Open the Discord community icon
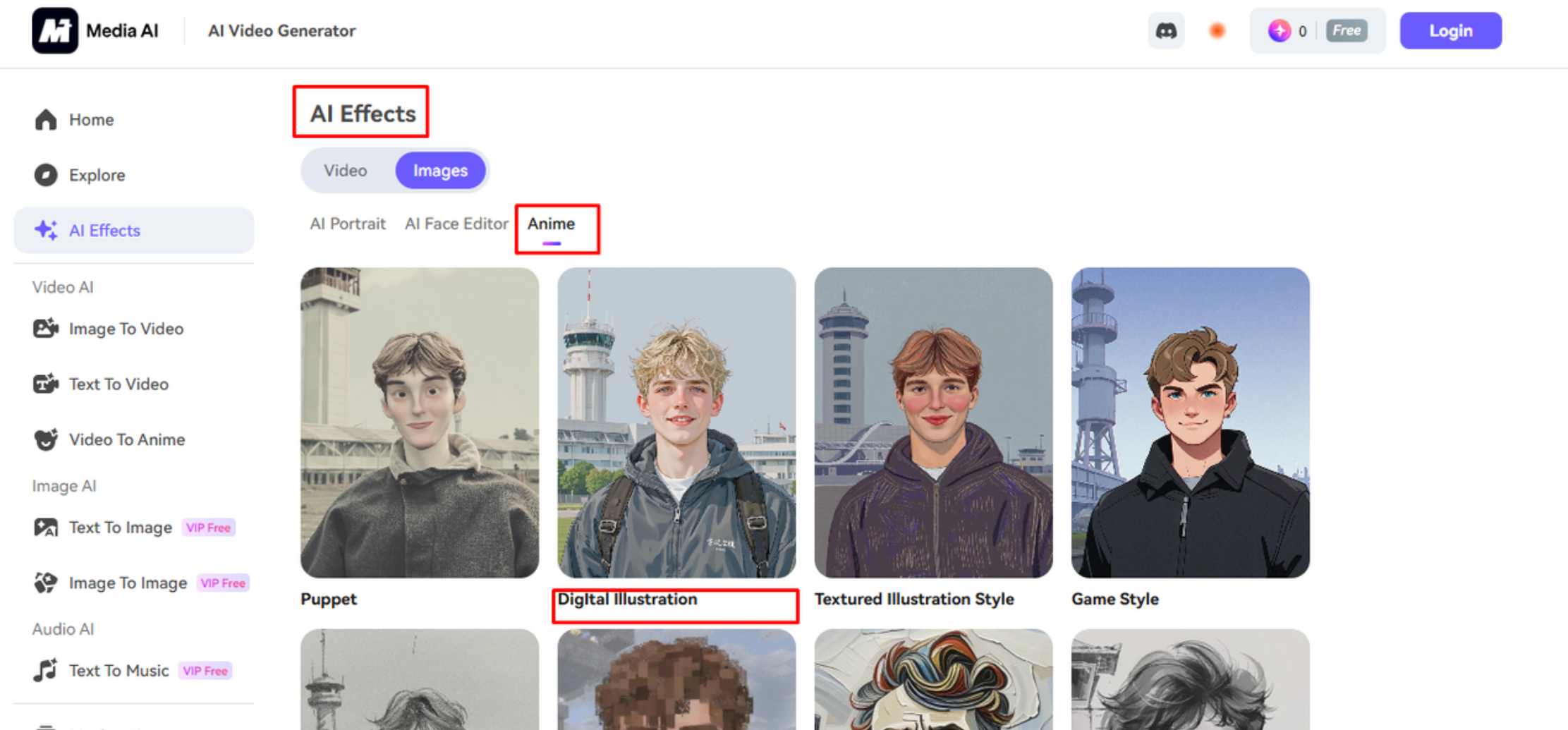This screenshot has height=730, width=1568. (x=1166, y=31)
